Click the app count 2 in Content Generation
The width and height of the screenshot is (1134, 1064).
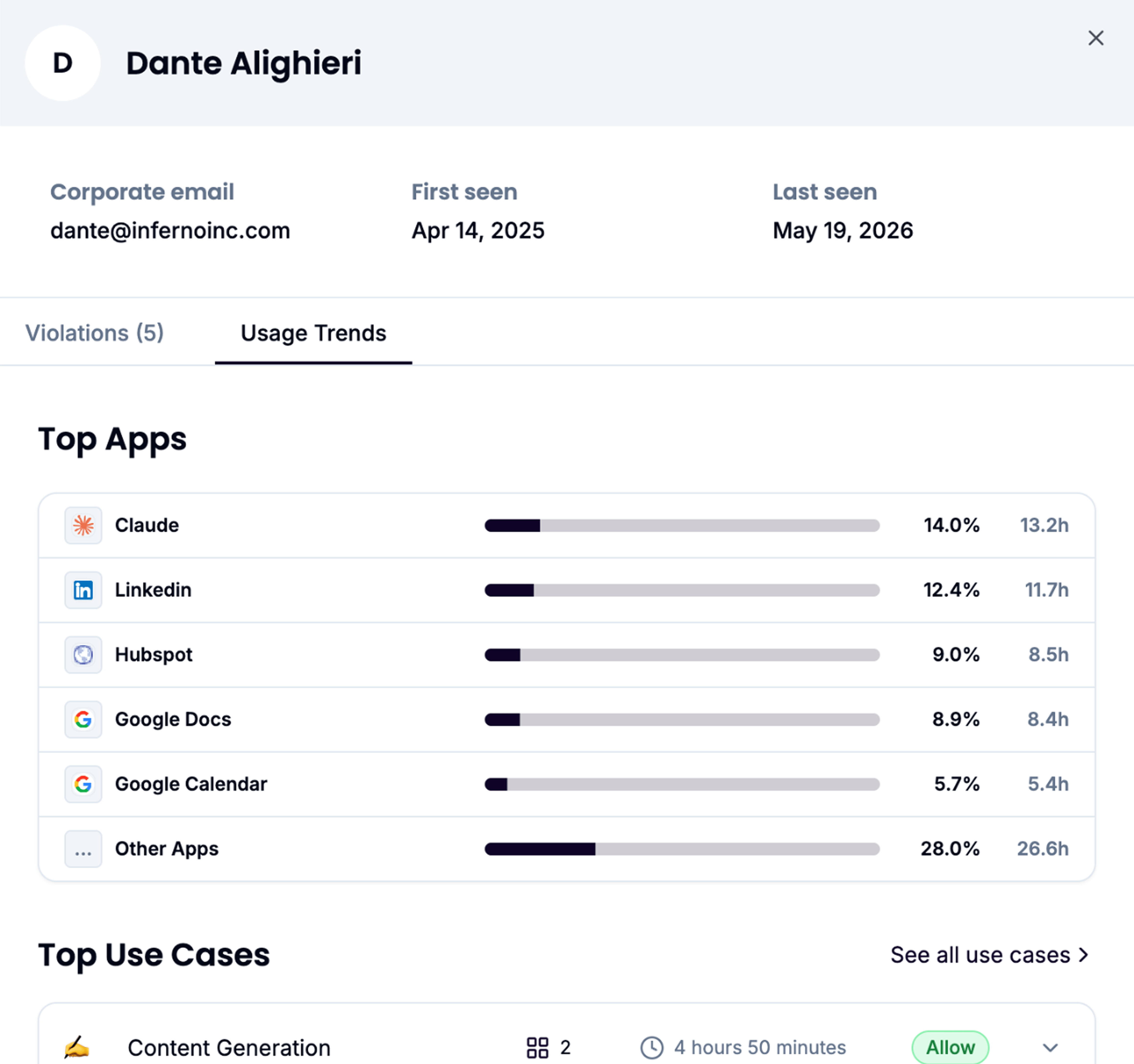[x=565, y=1047]
